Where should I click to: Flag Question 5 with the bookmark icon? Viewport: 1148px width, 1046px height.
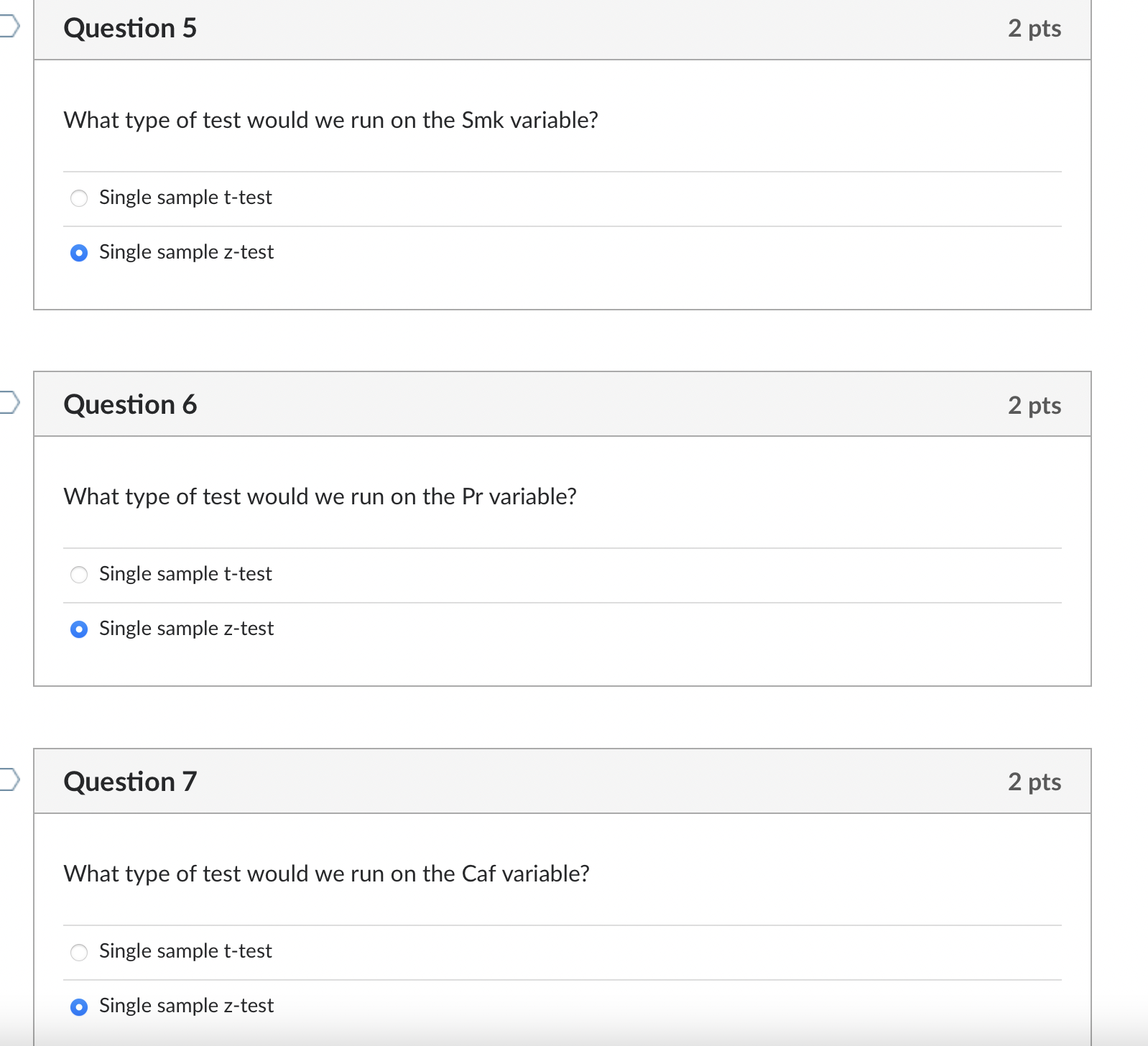point(9,27)
